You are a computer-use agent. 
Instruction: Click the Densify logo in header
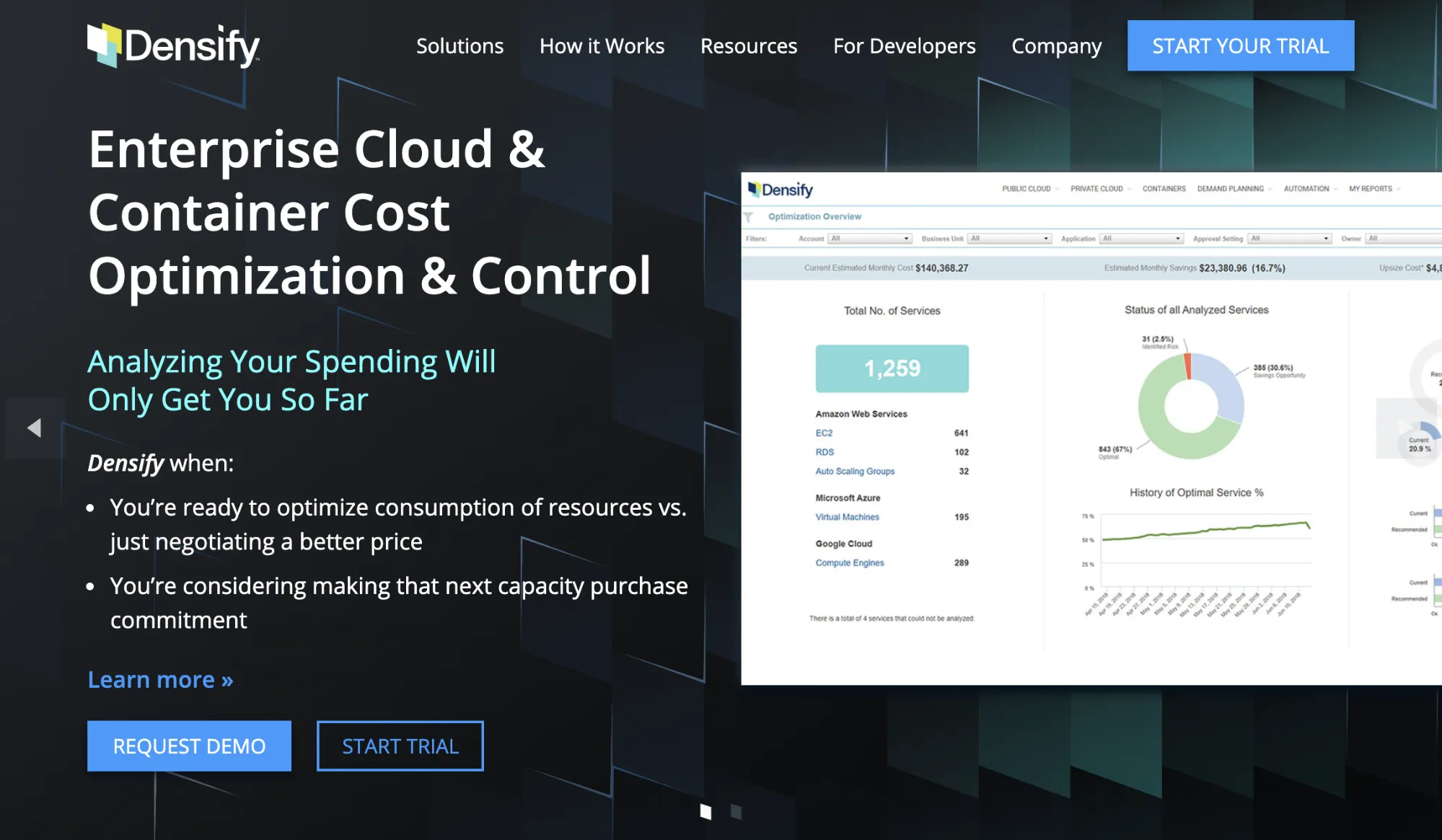pos(173,45)
